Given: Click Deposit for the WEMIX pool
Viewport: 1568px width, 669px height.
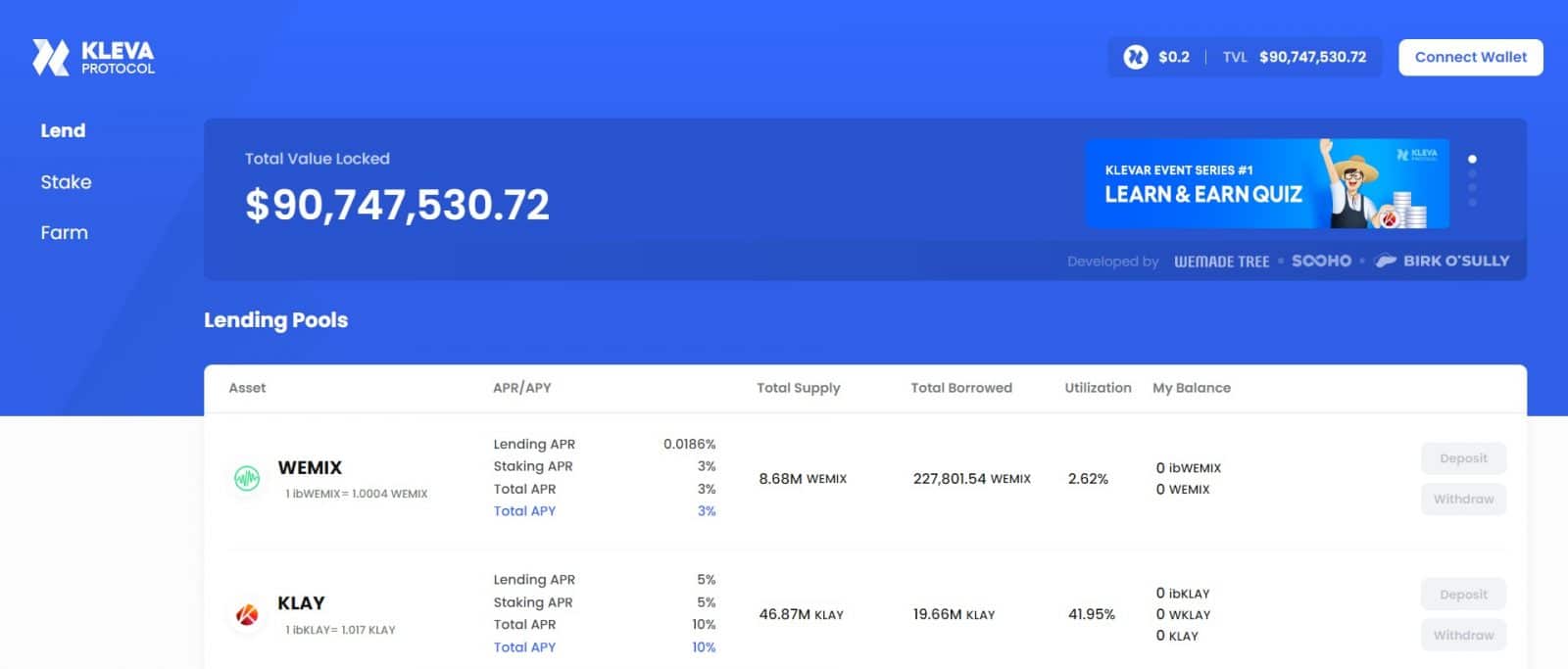Looking at the screenshot, I should point(1463,458).
